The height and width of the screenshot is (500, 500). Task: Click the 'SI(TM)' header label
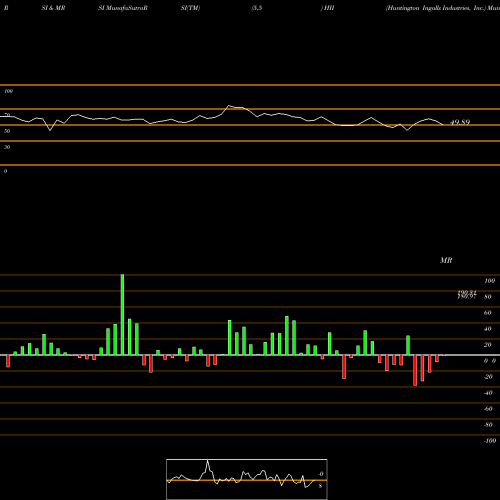(190, 8)
